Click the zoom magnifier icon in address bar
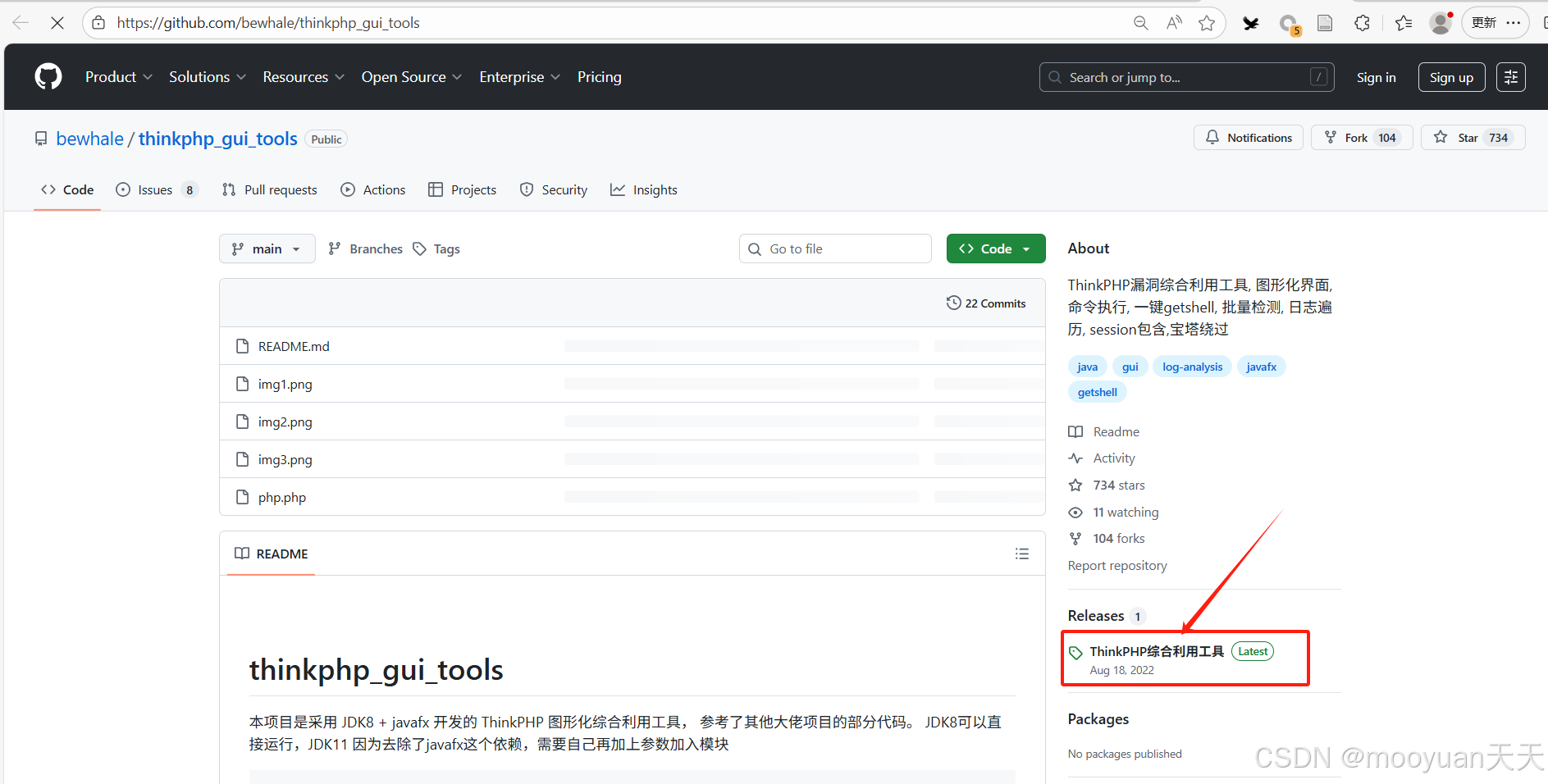Screen dimensions: 1548x784 click(x=1140, y=23)
